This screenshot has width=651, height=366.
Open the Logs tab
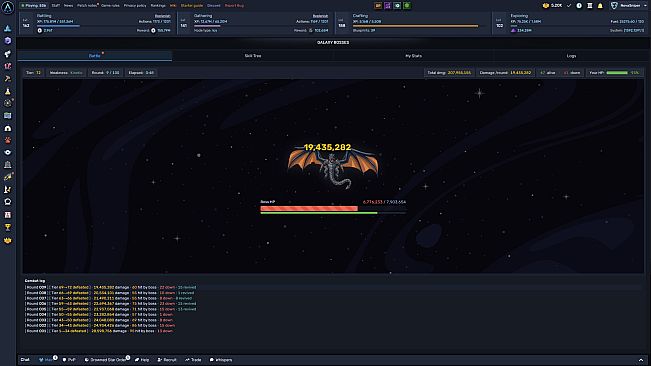(571, 56)
